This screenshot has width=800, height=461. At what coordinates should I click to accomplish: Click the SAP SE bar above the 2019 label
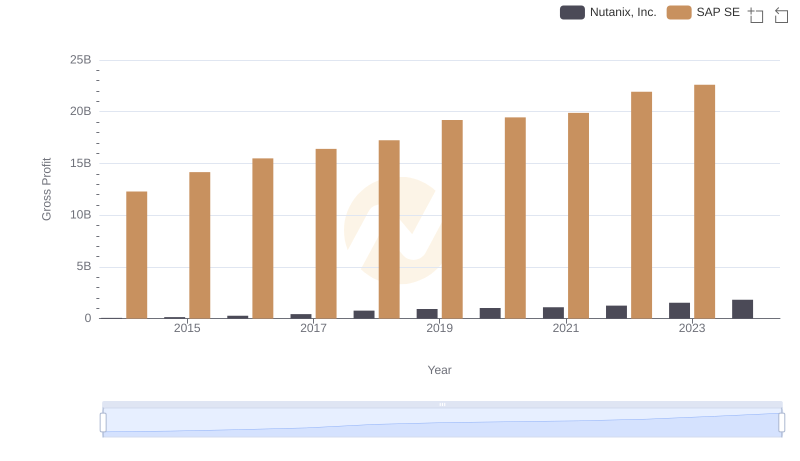click(452, 219)
